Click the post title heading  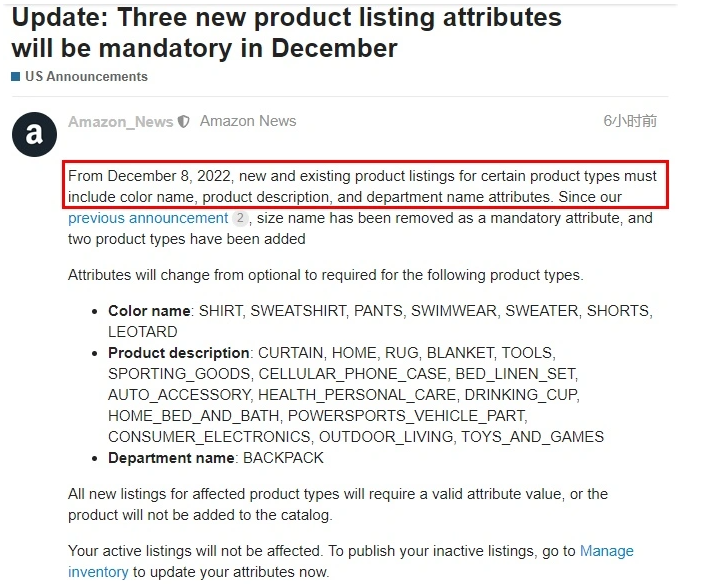286,33
